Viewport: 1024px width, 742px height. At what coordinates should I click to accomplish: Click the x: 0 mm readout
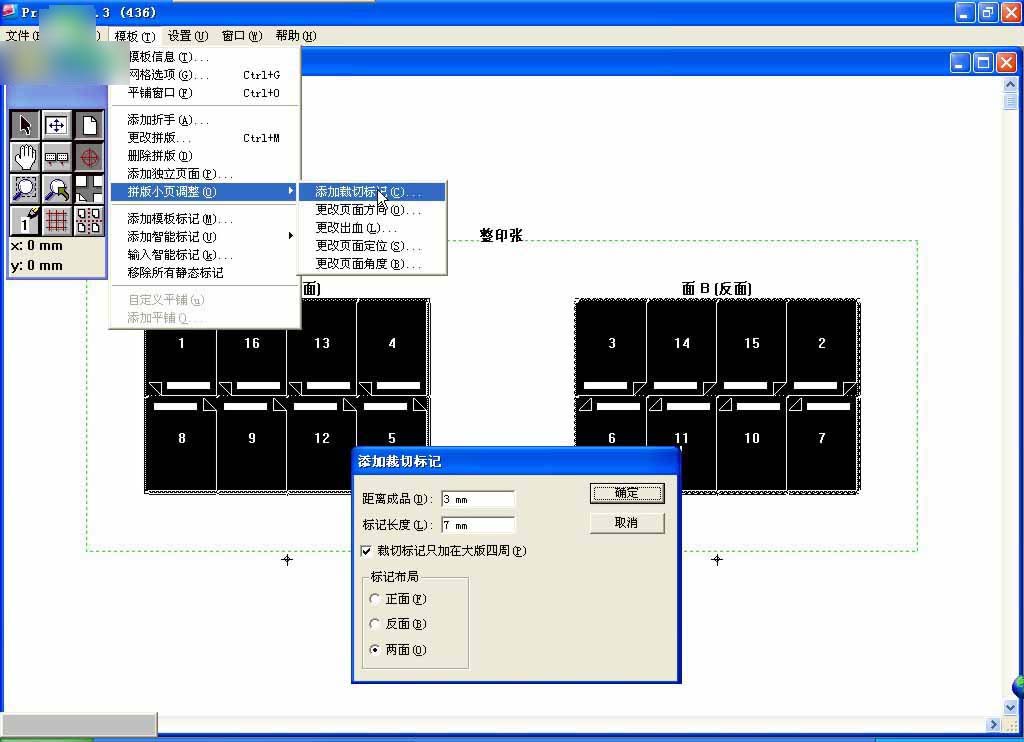tap(37, 246)
